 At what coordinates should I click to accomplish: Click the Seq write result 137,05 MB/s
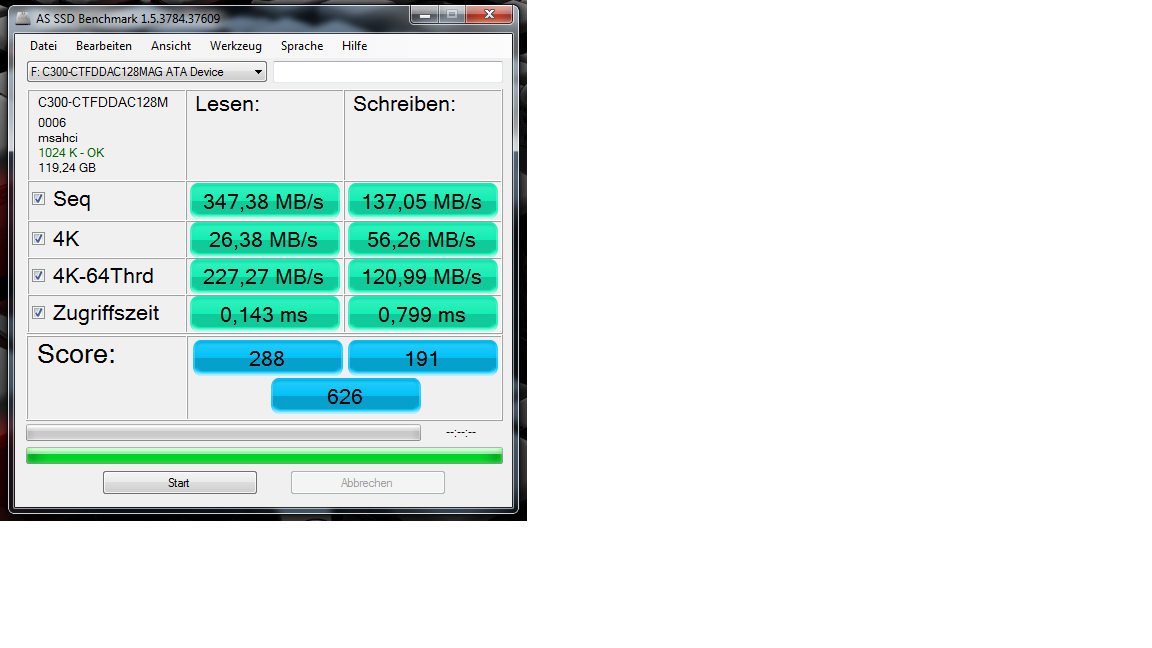[x=422, y=201]
